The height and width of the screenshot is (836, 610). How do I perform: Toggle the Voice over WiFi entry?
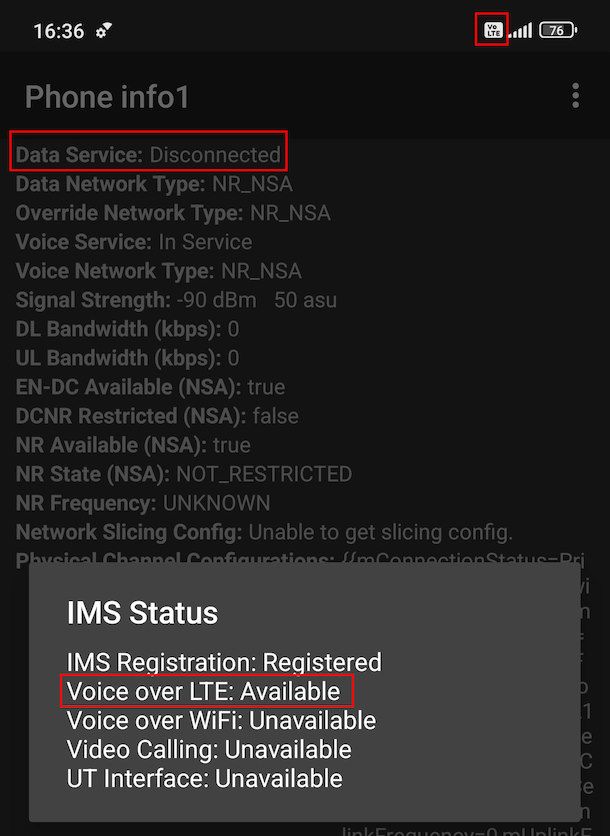click(220, 720)
